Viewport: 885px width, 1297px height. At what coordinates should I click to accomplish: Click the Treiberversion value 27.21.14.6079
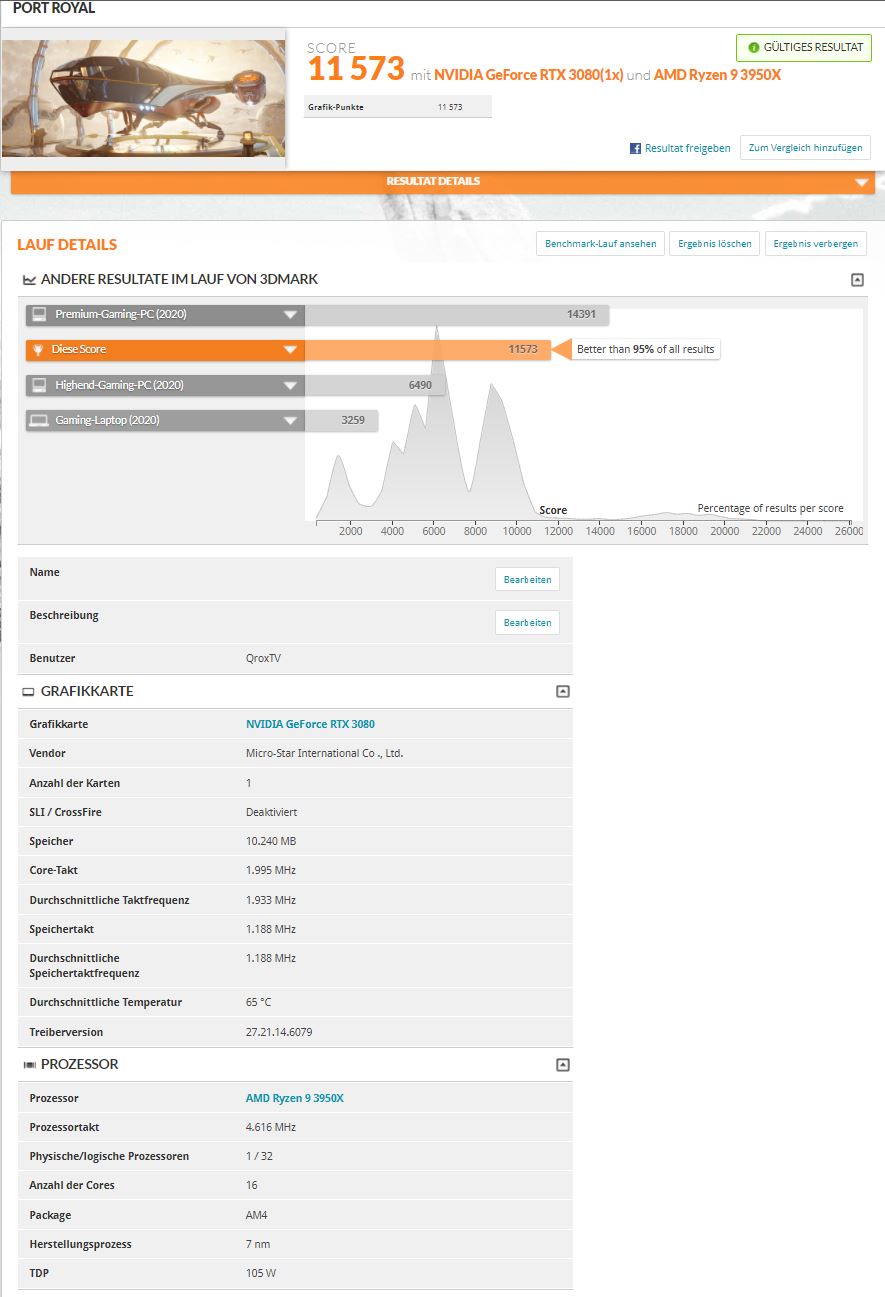pyautogui.click(x=279, y=1032)
